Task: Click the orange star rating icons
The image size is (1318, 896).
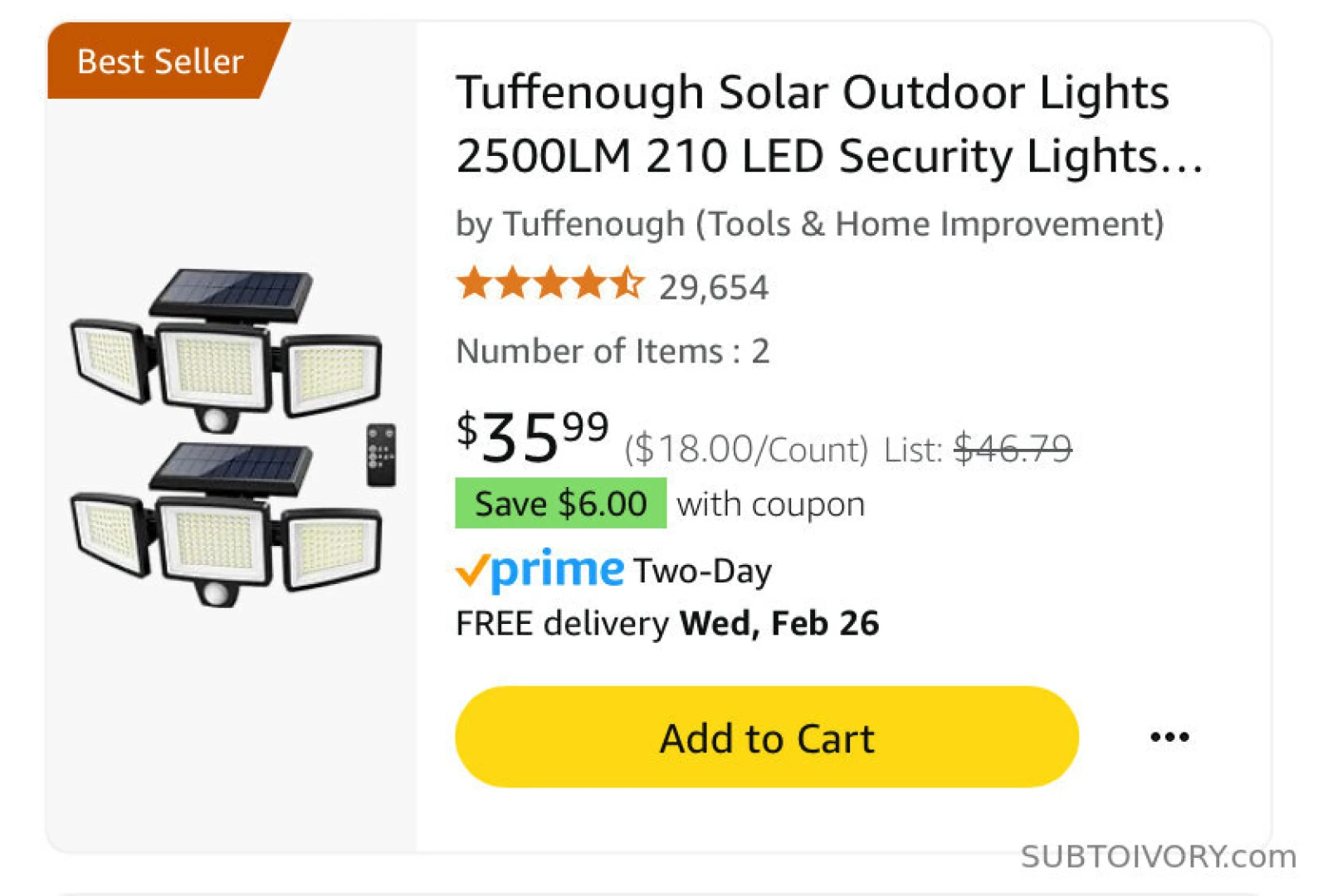Action: coord(549,284)
